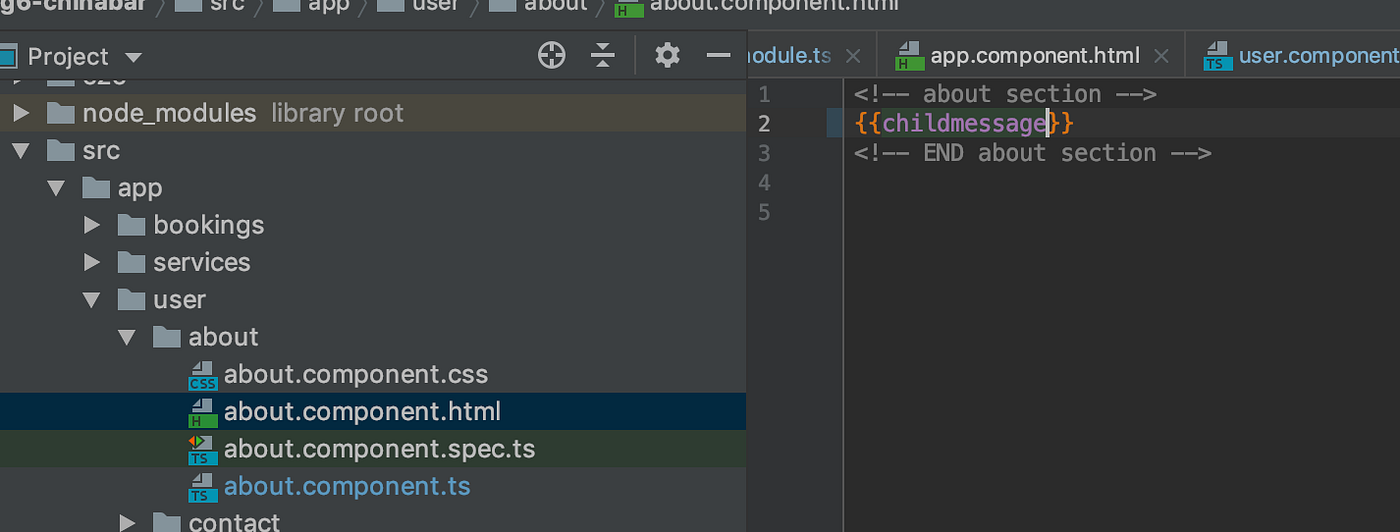The image size is (1400, 532).
Task: Click the node_modules folder icon
Action: pos(61,113)
